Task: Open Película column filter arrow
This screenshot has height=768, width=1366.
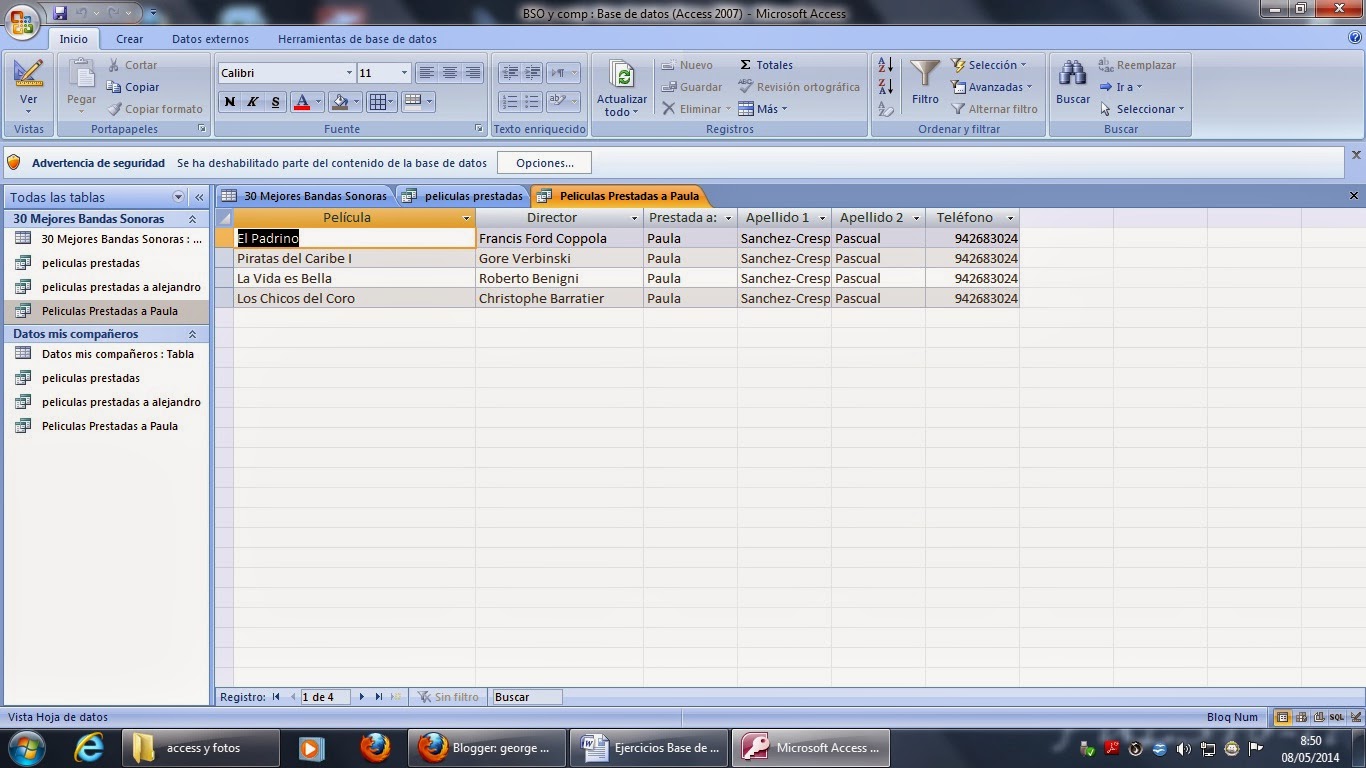Action: (x=466, y=218)
